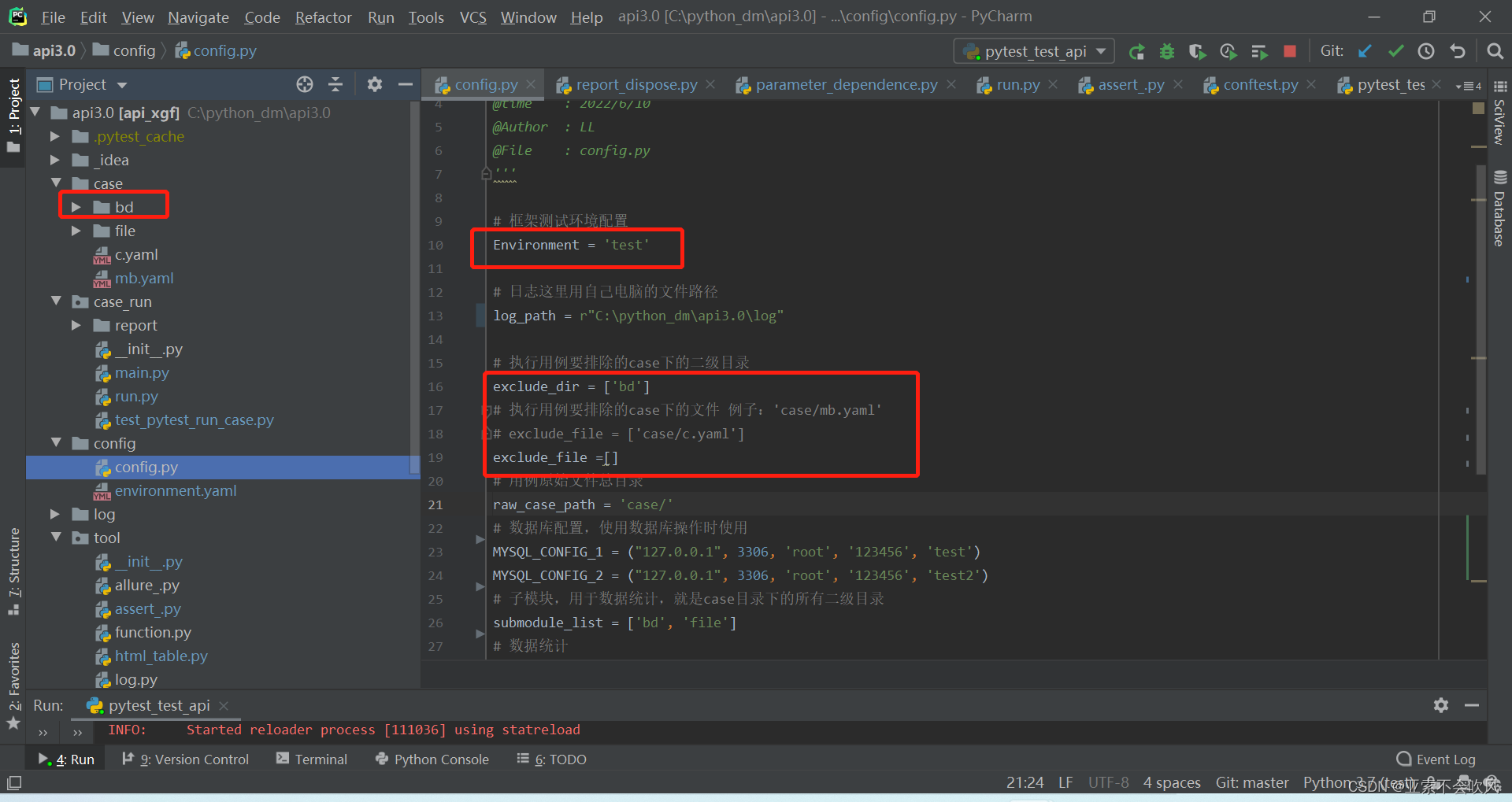Select mb.yaml in case folder
The height and width of the screenshot is (802, 1512).
143,278
